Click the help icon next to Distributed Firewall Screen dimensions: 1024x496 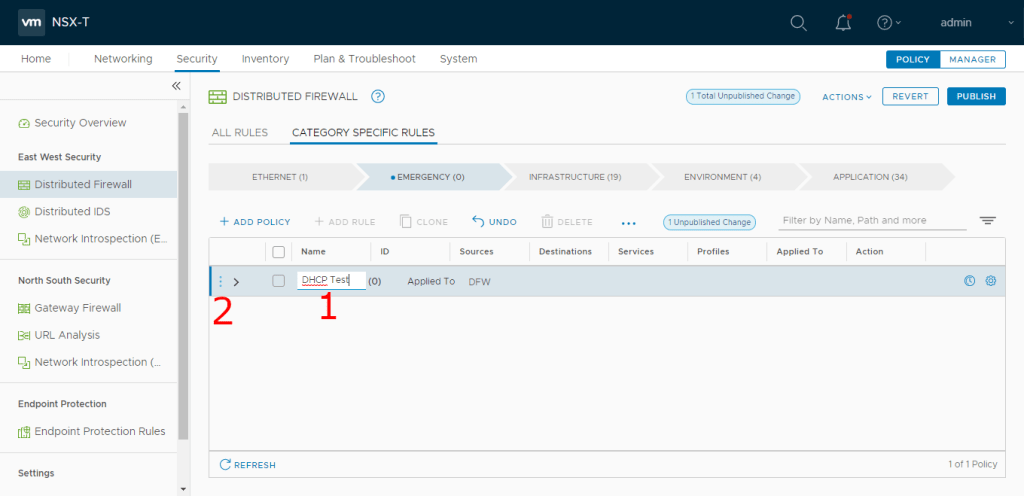378,96
